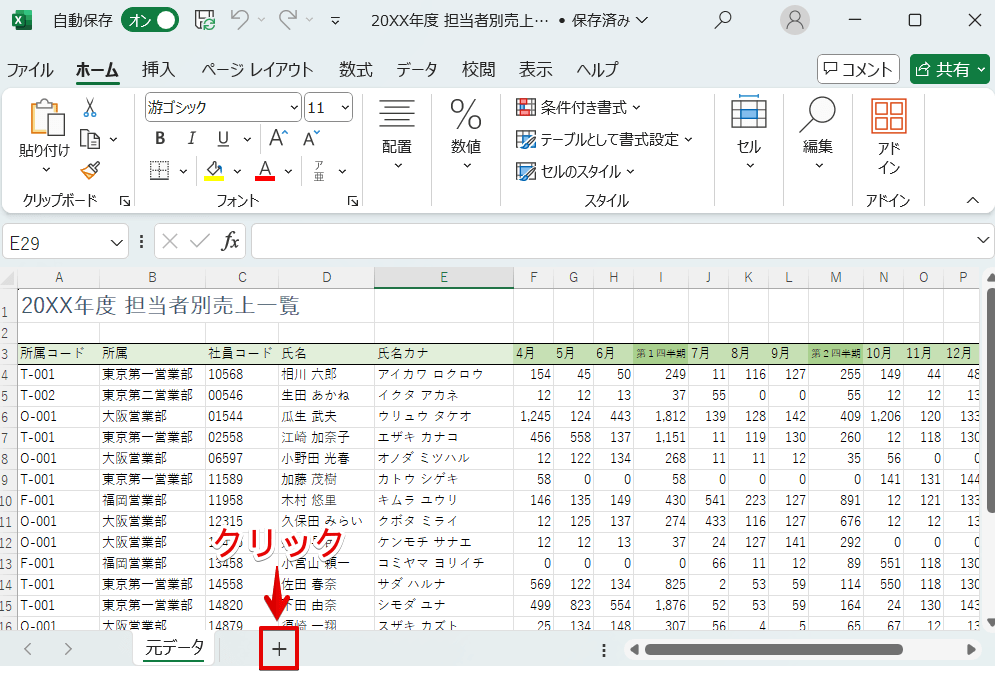Go to the 校閲 tab

478,69
